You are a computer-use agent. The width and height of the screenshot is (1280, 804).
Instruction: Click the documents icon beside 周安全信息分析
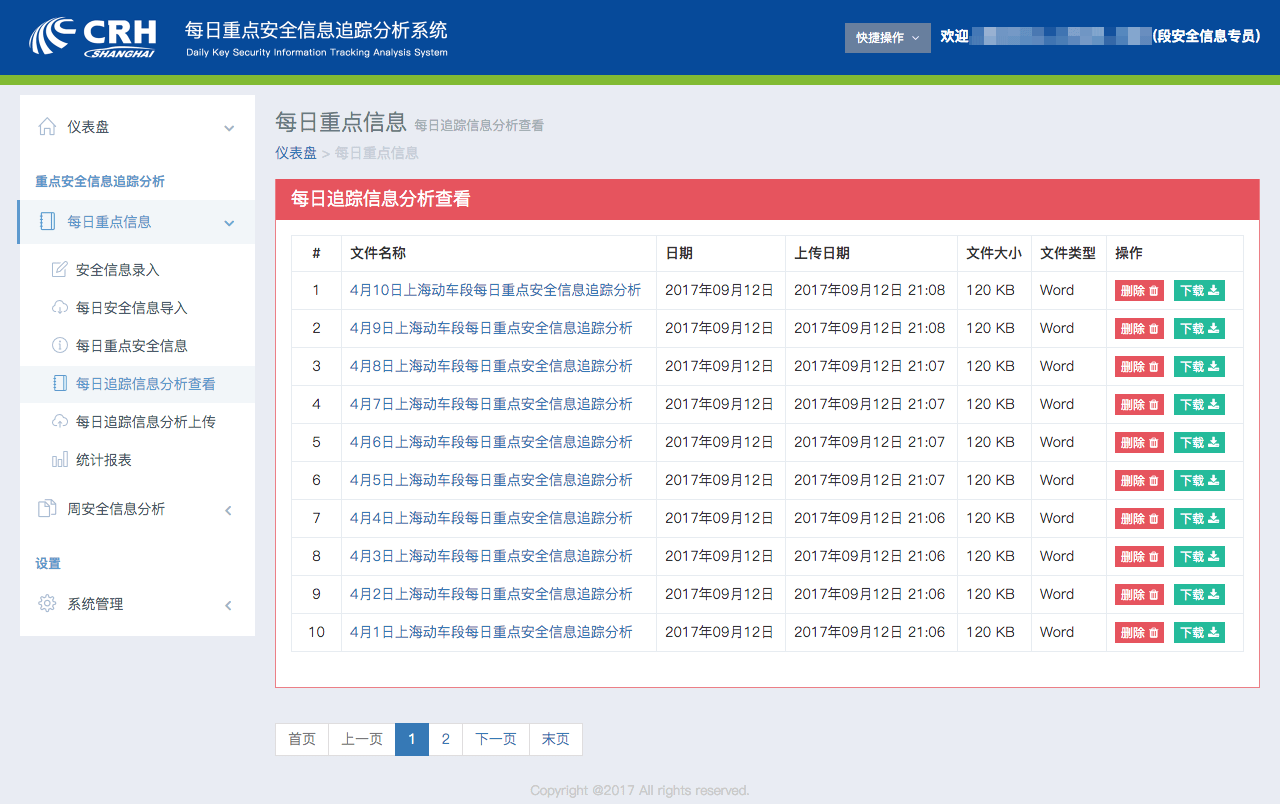pos(47,509)
